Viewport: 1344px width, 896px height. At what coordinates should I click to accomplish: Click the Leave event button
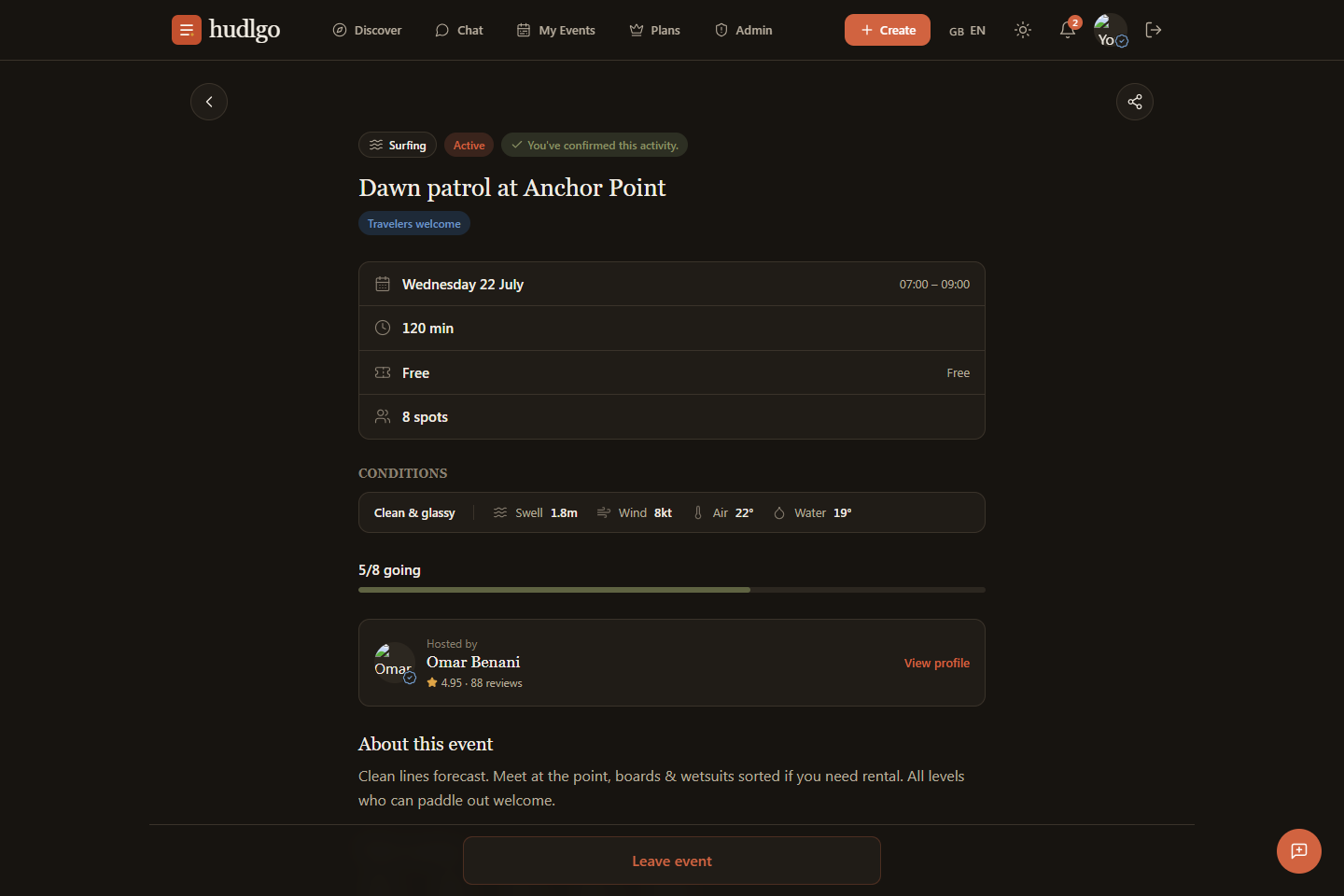click(672, 861)
